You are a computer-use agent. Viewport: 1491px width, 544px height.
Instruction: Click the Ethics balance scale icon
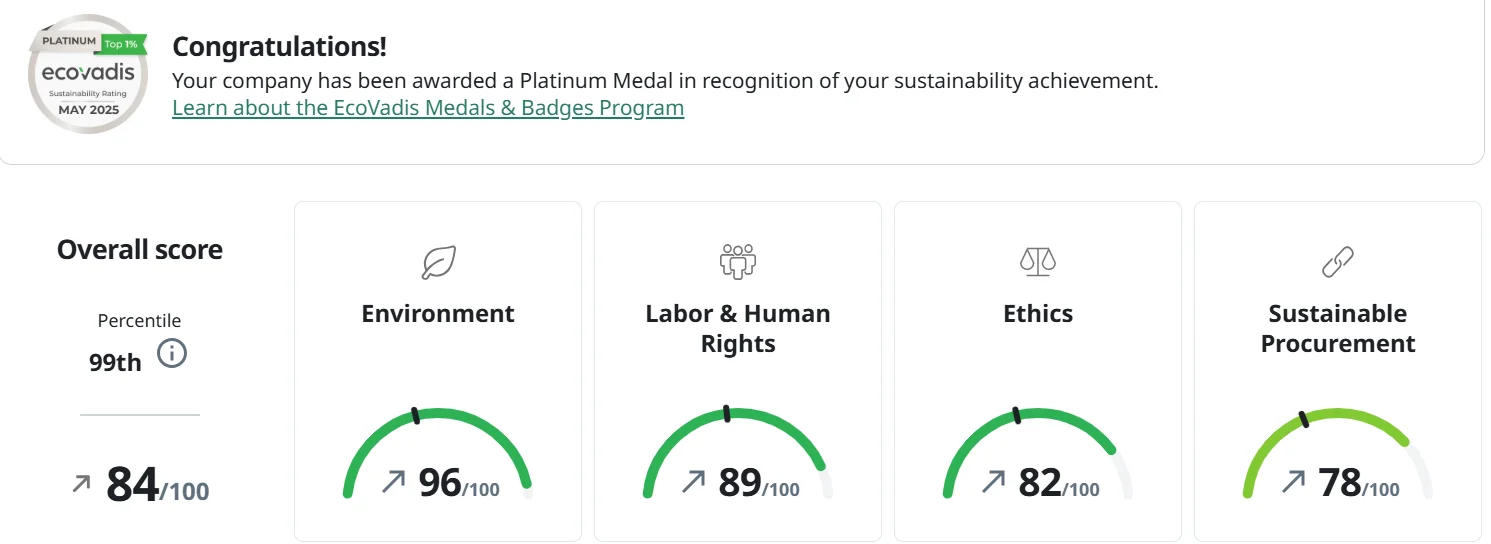point(1038,262)
